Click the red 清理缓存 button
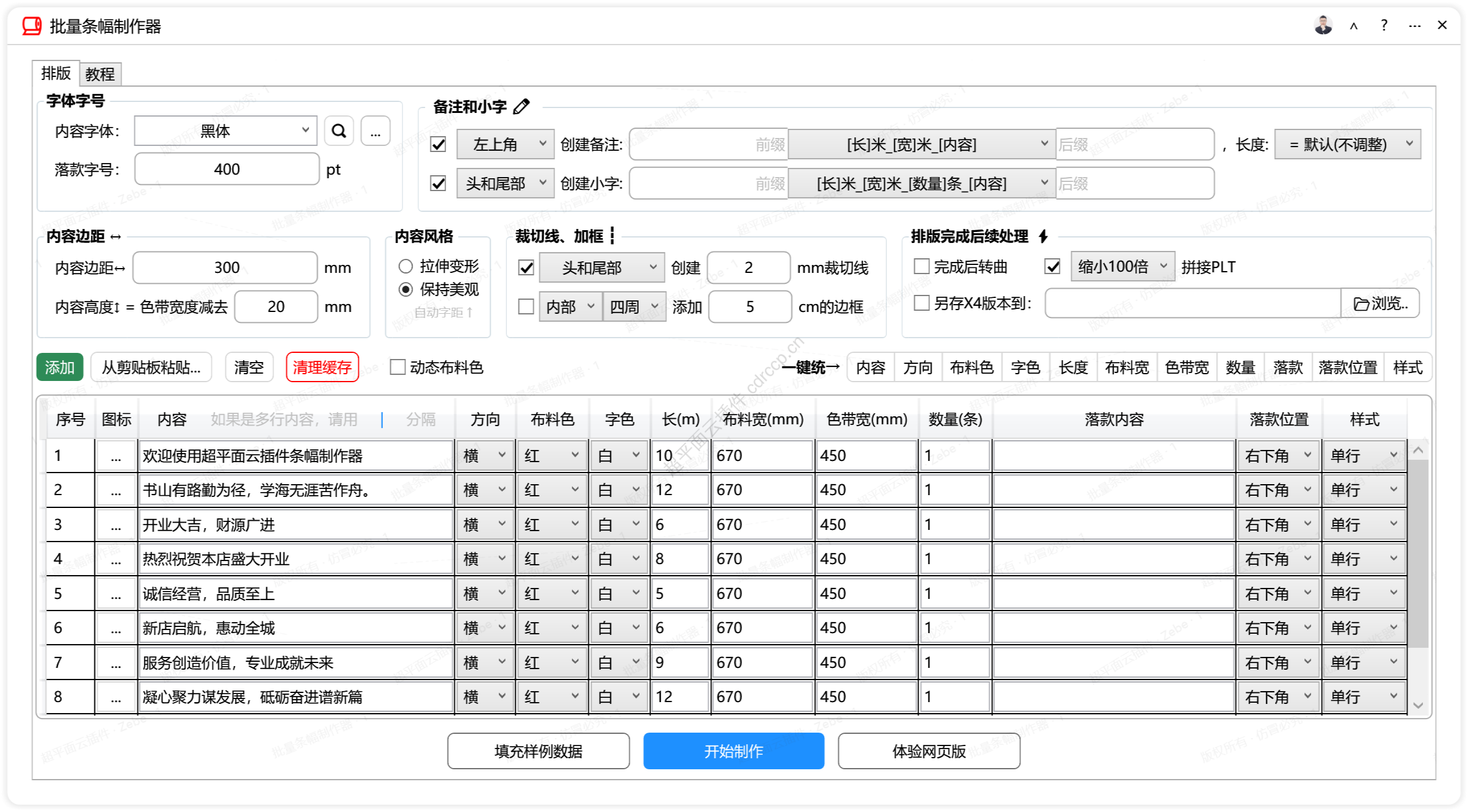 tap(322, 368)
